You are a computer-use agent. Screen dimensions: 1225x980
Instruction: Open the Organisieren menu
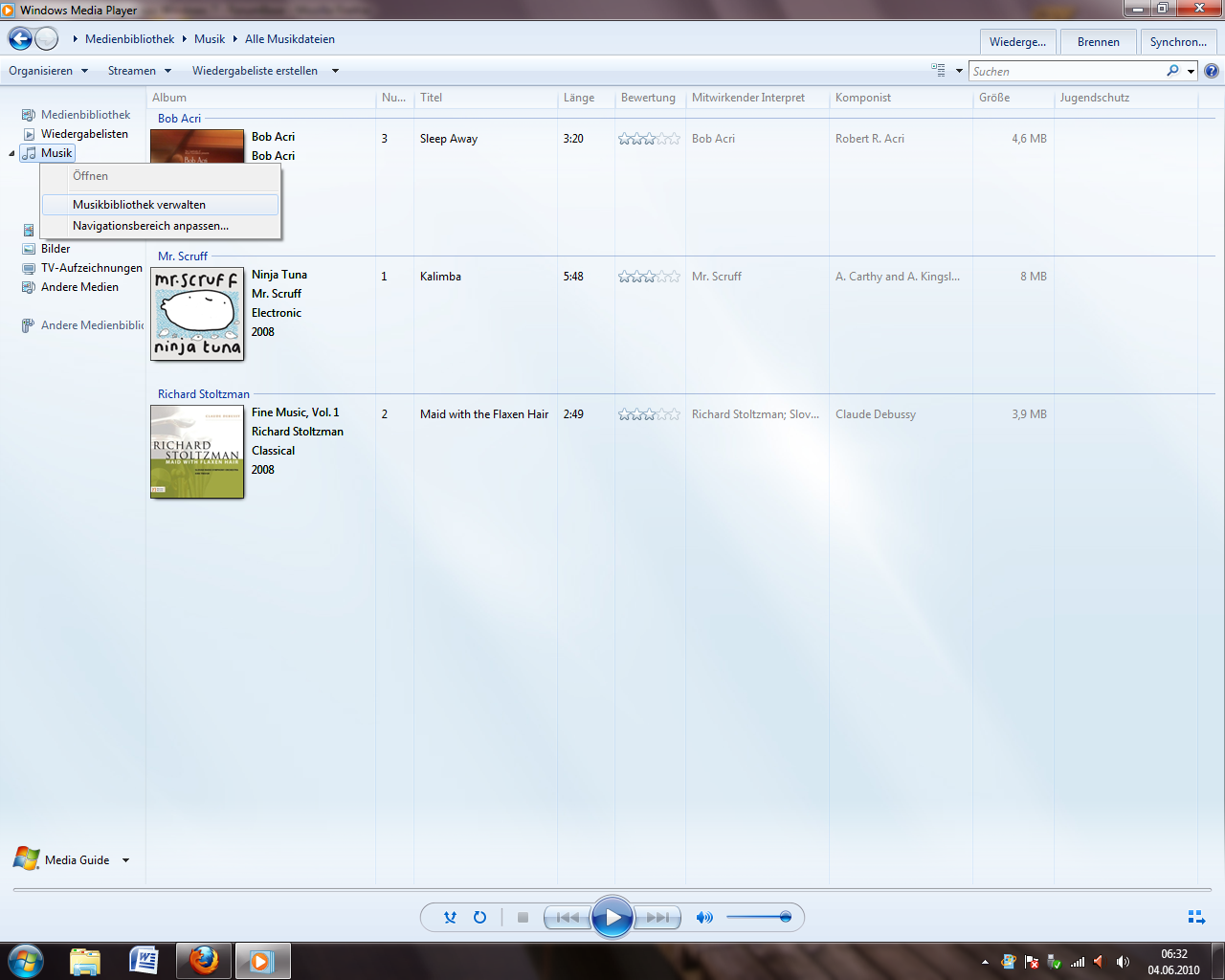coord(48,71)
